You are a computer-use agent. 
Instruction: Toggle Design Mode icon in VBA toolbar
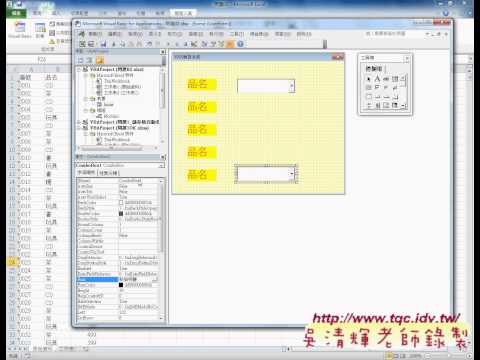click(194, 44)
